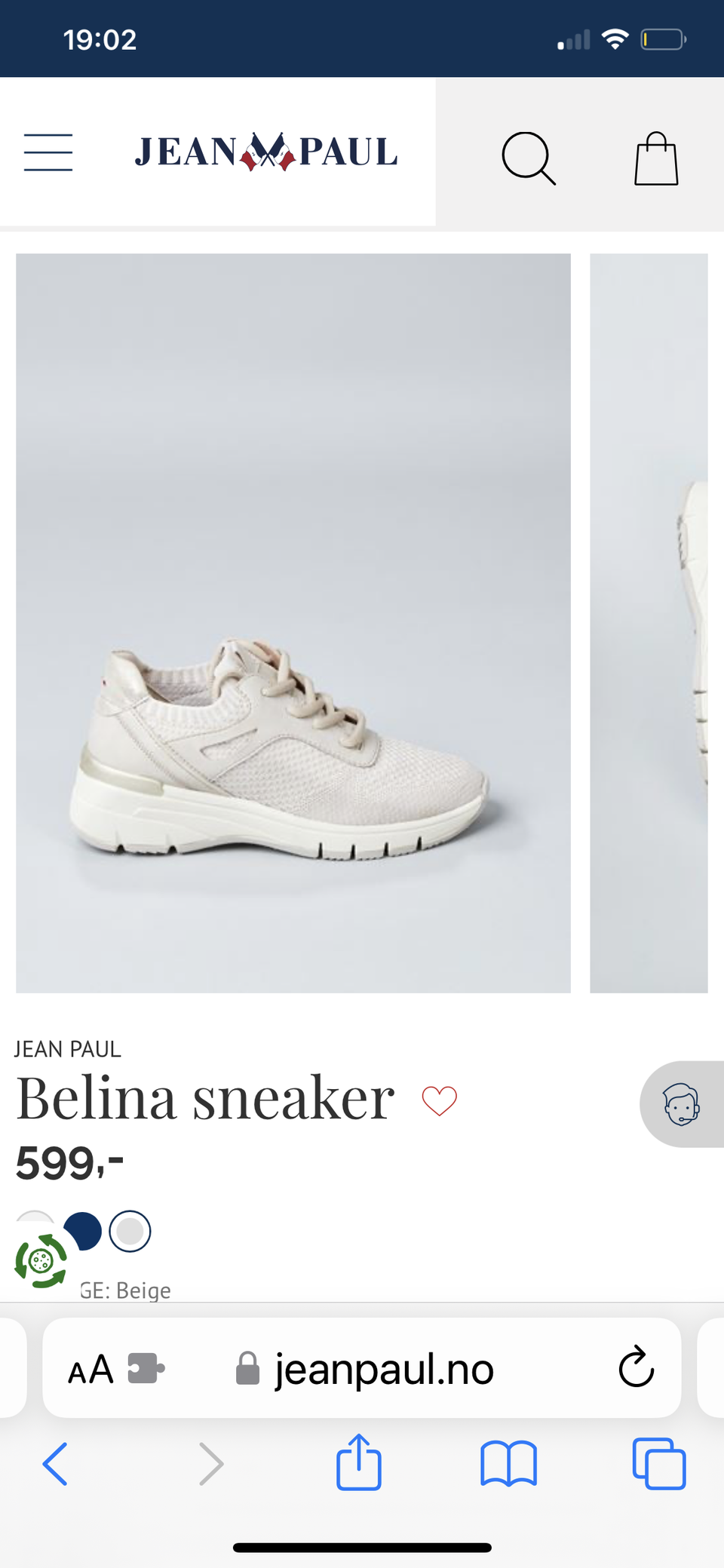This screenshot has height=1568, width=724.
Task: Click the Jean Paul logo
Action: pyautogui.click(x=265, y=152)
